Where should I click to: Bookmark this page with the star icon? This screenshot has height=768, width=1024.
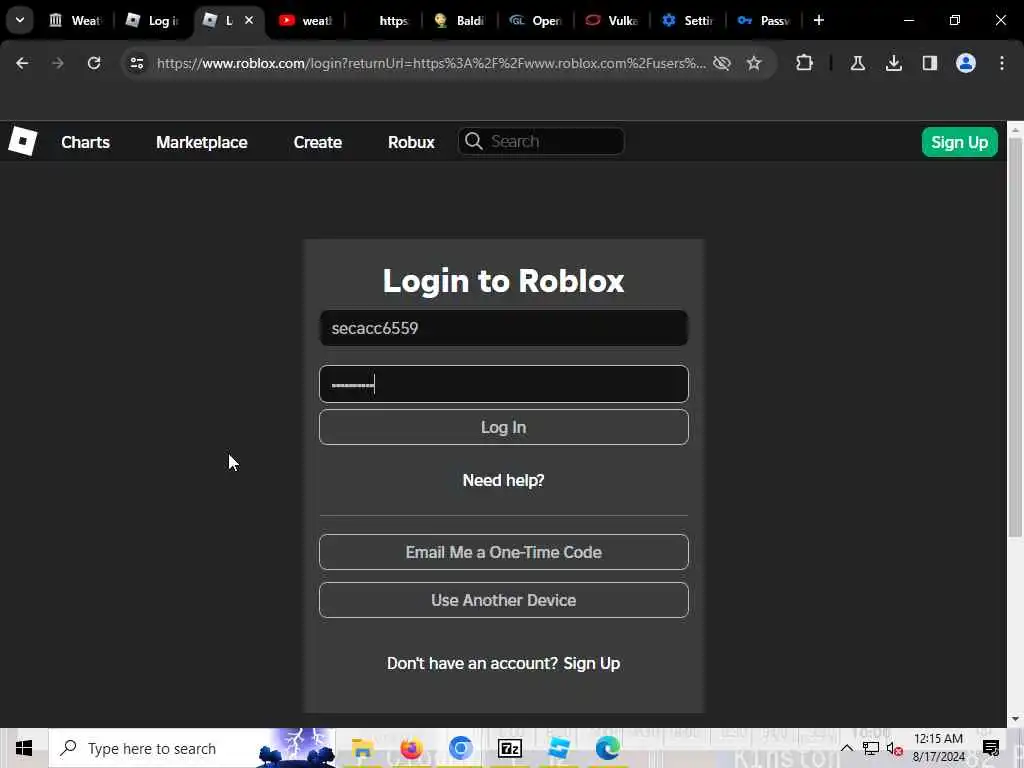pyautogui.click(x=754, y=63)
